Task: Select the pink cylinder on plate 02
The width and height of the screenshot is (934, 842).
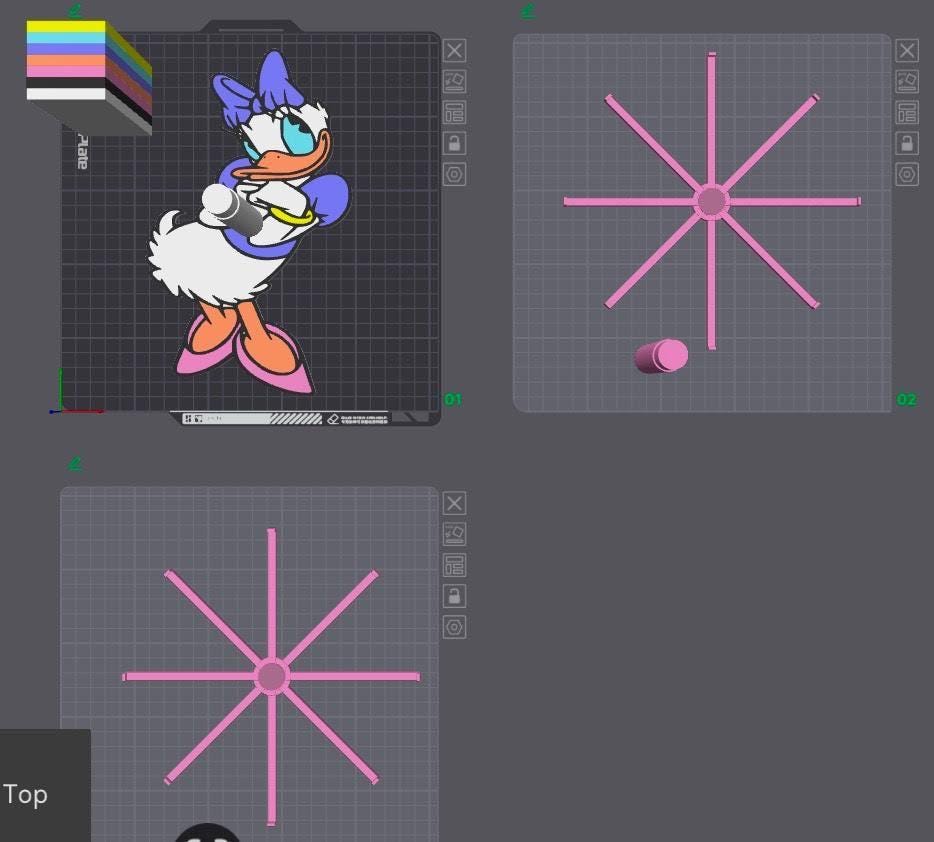Action: (661, 356)
